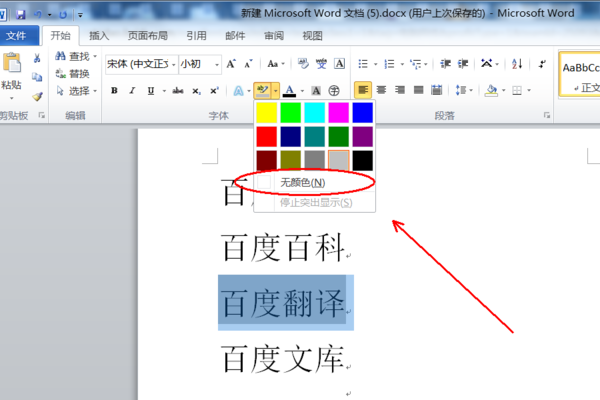Click the Line Spacing icon

461,90
